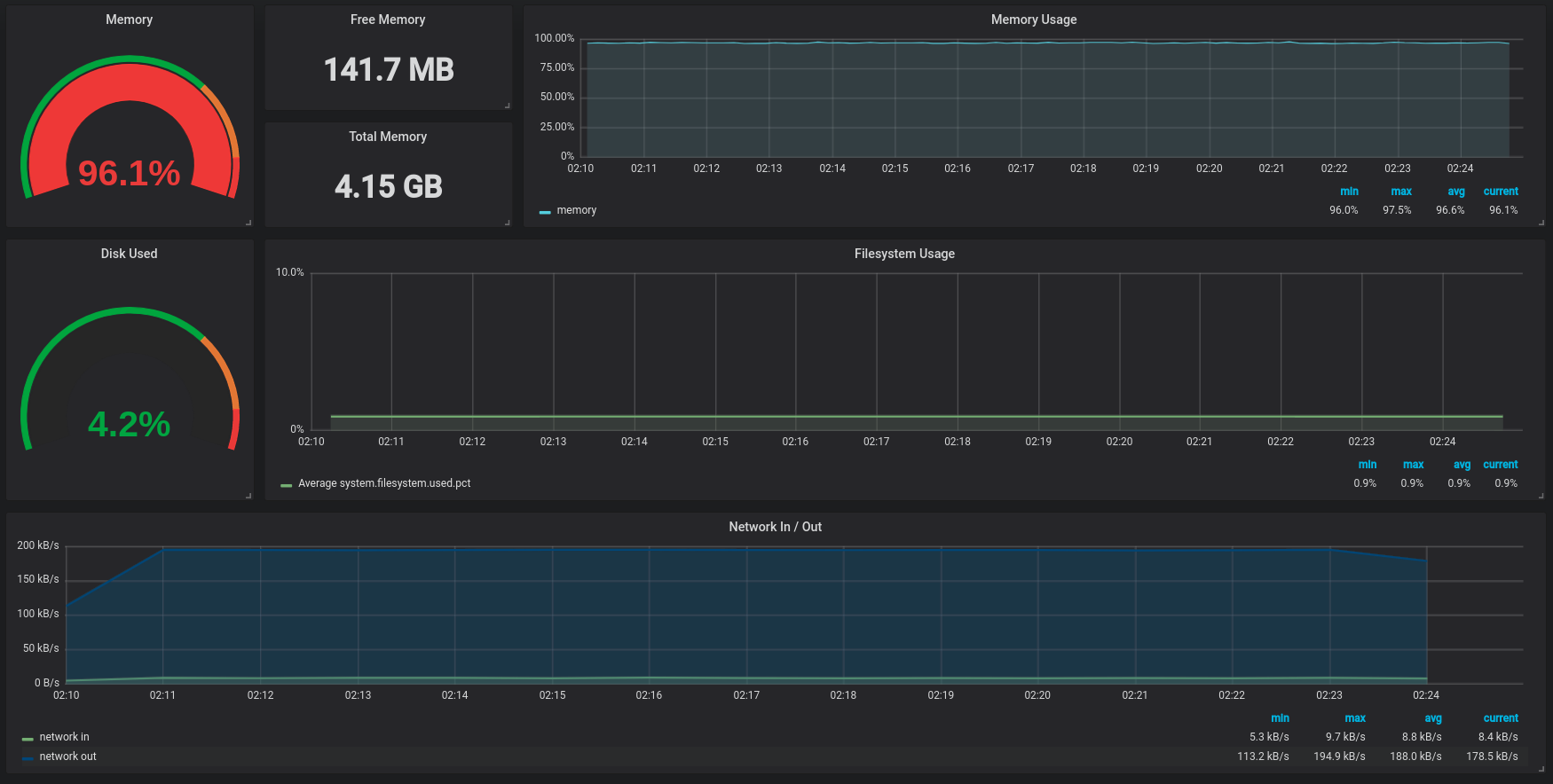
Task: Click the 96.6% avg memory value
Action: point(1450,210)
